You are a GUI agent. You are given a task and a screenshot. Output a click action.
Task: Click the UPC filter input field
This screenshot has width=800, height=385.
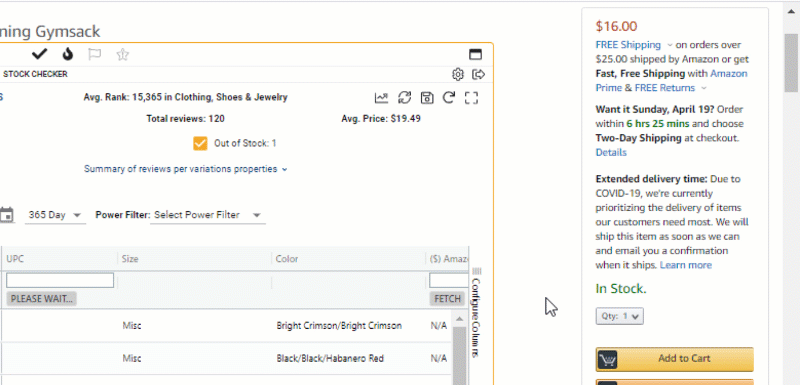(60, 280)
